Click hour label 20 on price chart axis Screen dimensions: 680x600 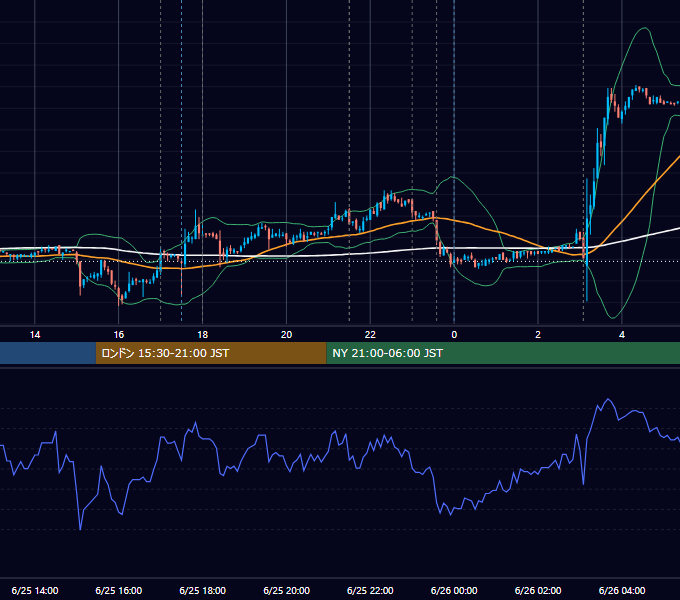tap(286, 335)
